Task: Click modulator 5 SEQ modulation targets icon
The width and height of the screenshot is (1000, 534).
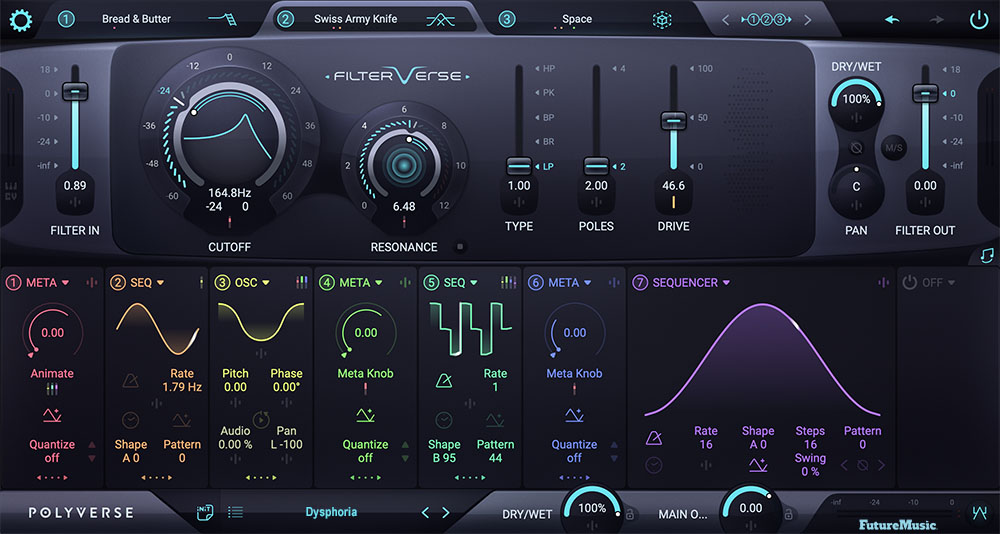Action: 508,282
